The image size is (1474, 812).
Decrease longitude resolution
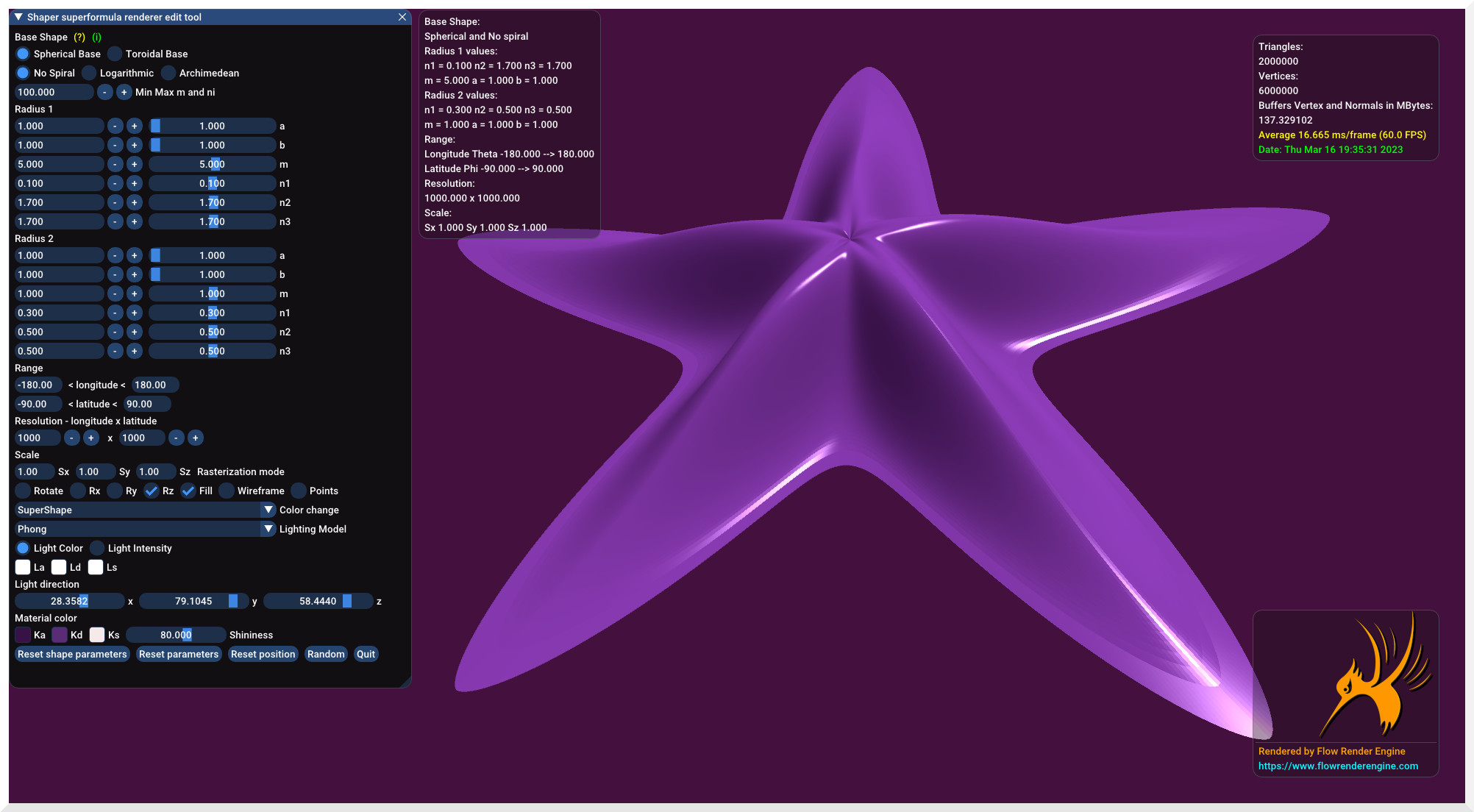pos(72,438)
